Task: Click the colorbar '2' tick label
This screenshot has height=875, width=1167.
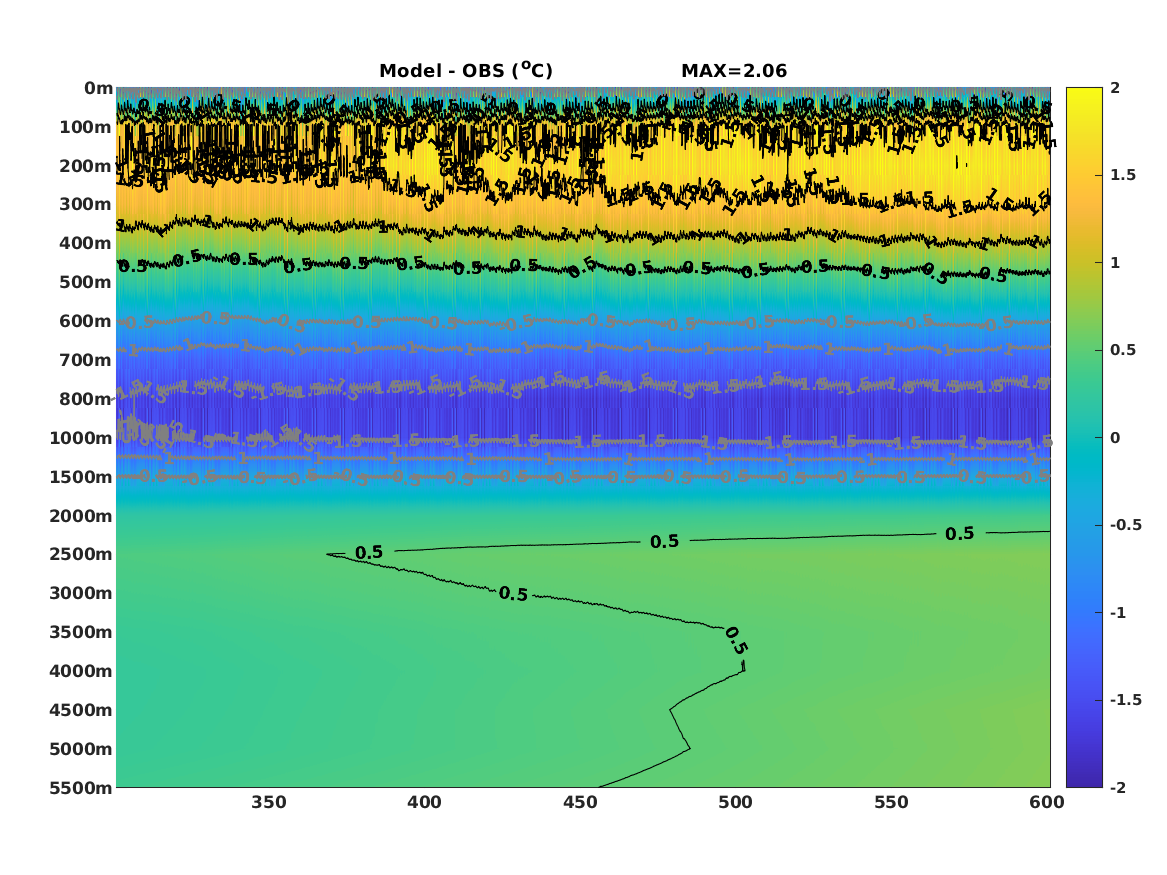Action: pos(1115,88)
